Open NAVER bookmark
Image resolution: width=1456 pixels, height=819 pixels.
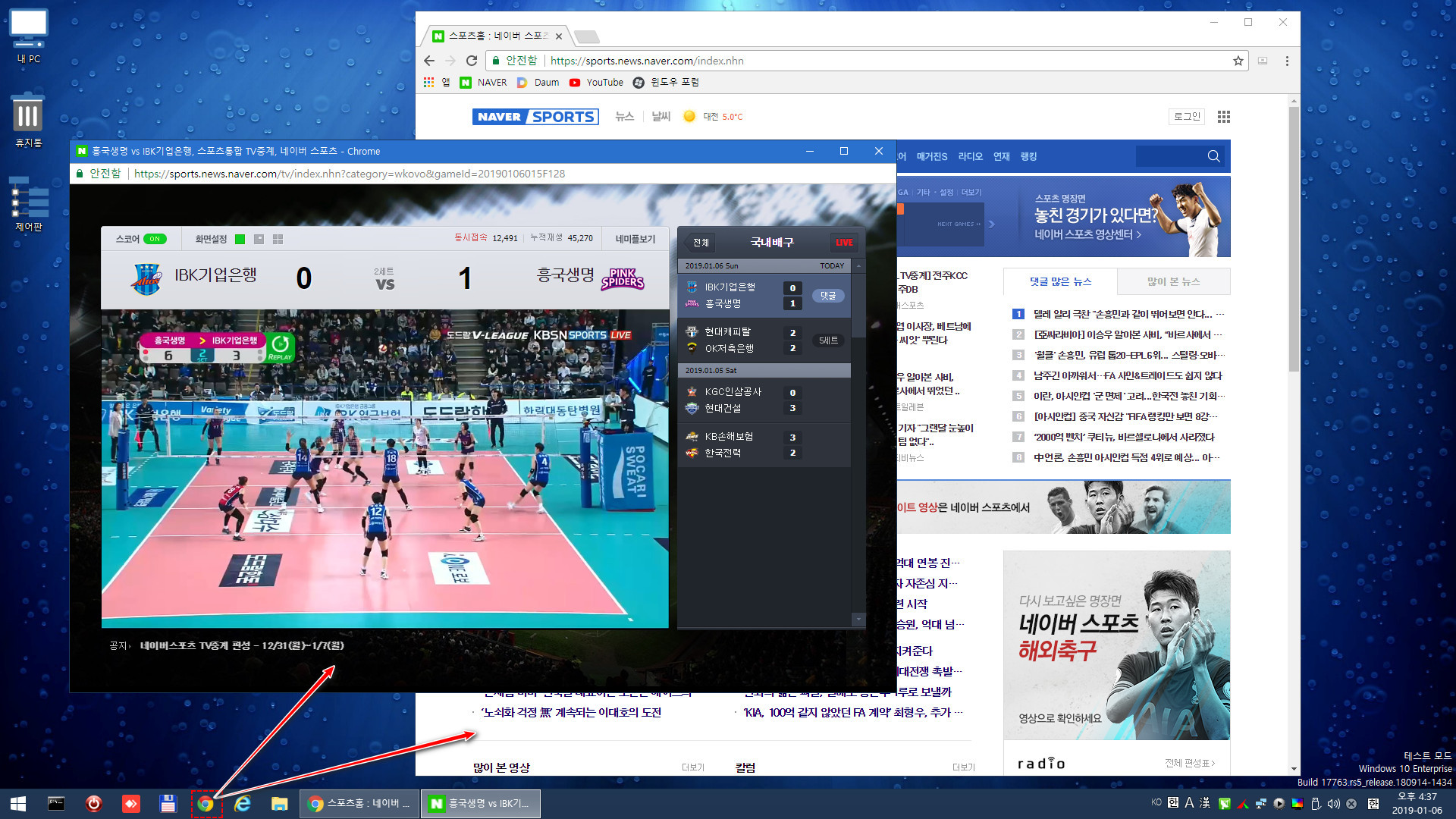(x=484, y=82)
